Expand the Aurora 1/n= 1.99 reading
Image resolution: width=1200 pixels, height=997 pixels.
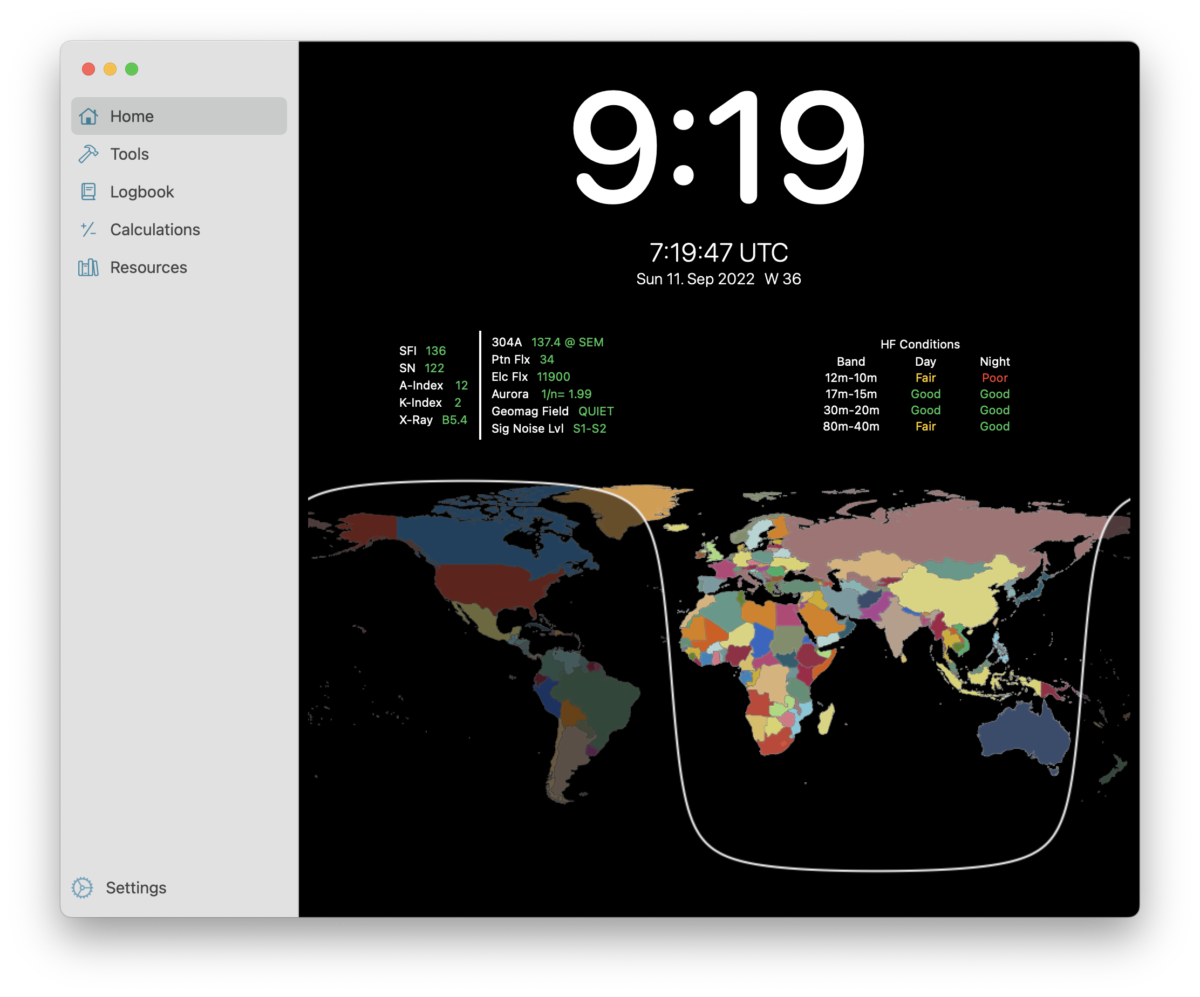[538, 394]
